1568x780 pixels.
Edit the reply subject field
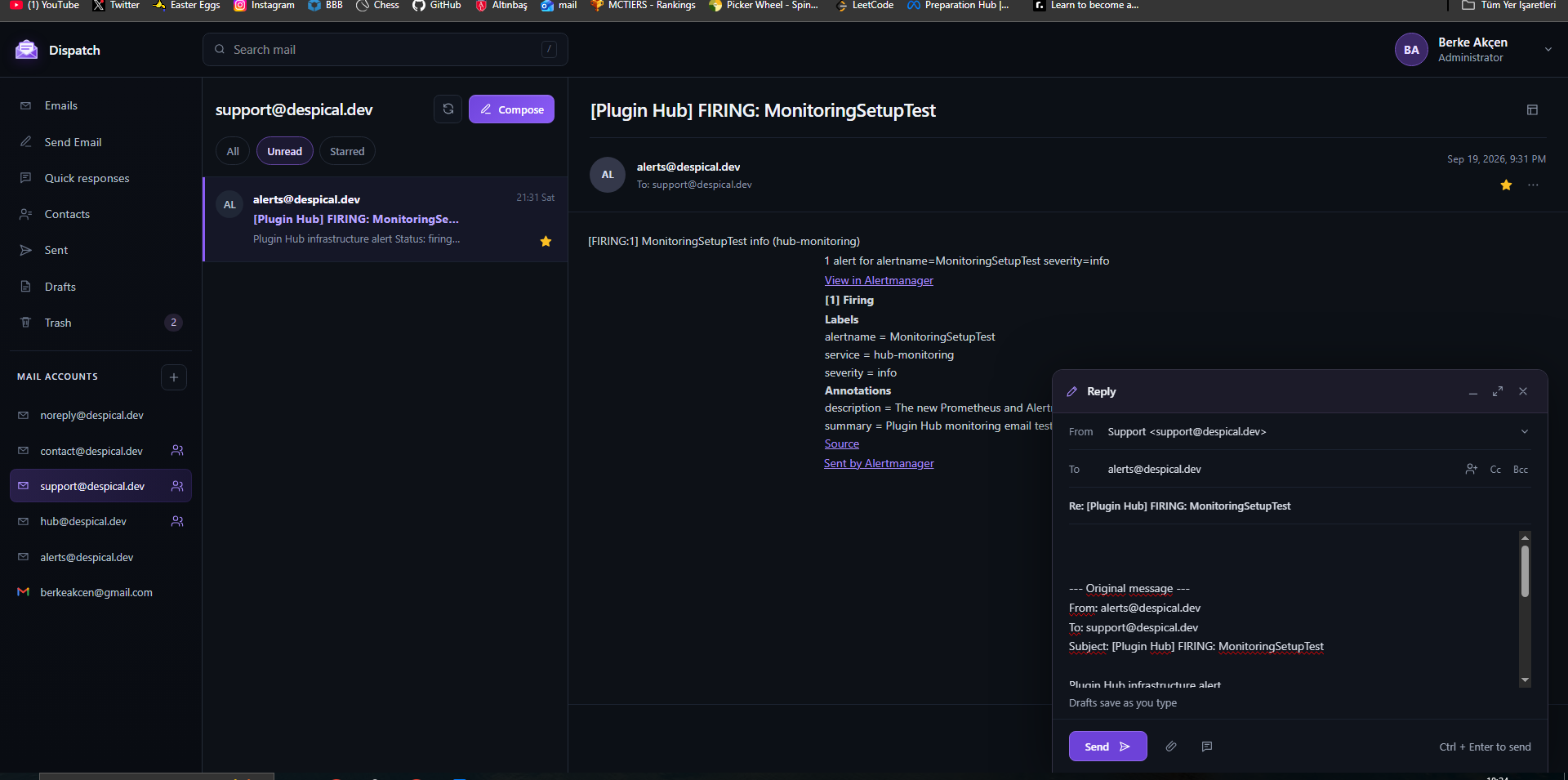click(x=1298, y=506)
